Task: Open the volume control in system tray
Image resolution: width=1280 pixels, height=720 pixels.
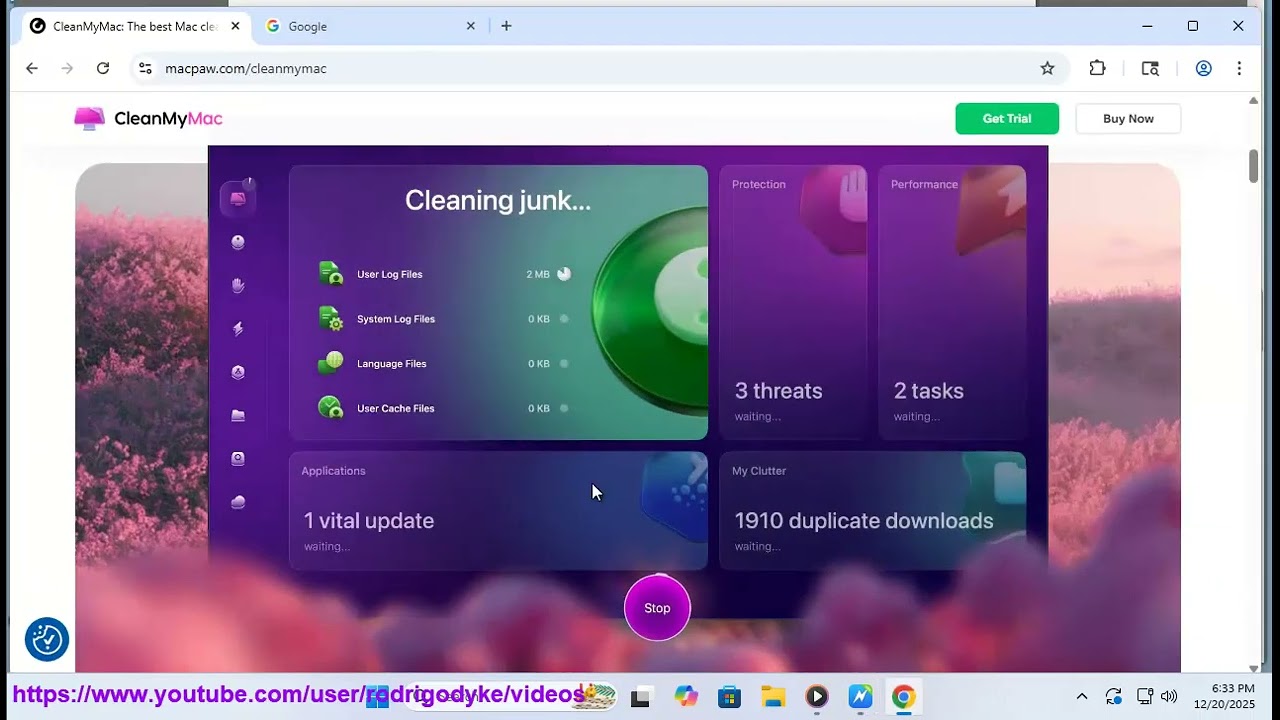Action: 1169,696
